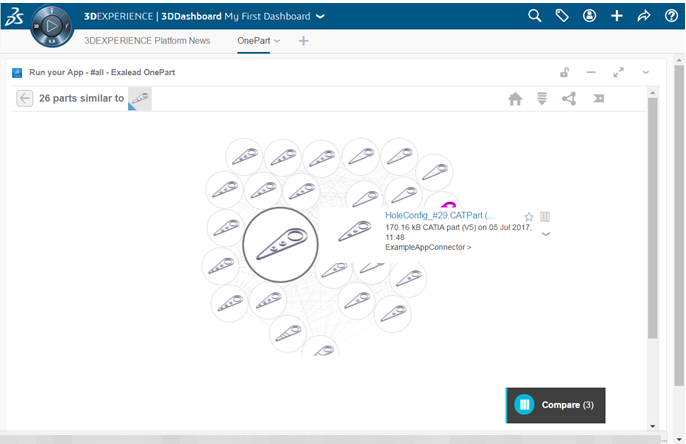Click the widget inner vertical scrollbar
686x444 pixels.
(x=652, y=218)
